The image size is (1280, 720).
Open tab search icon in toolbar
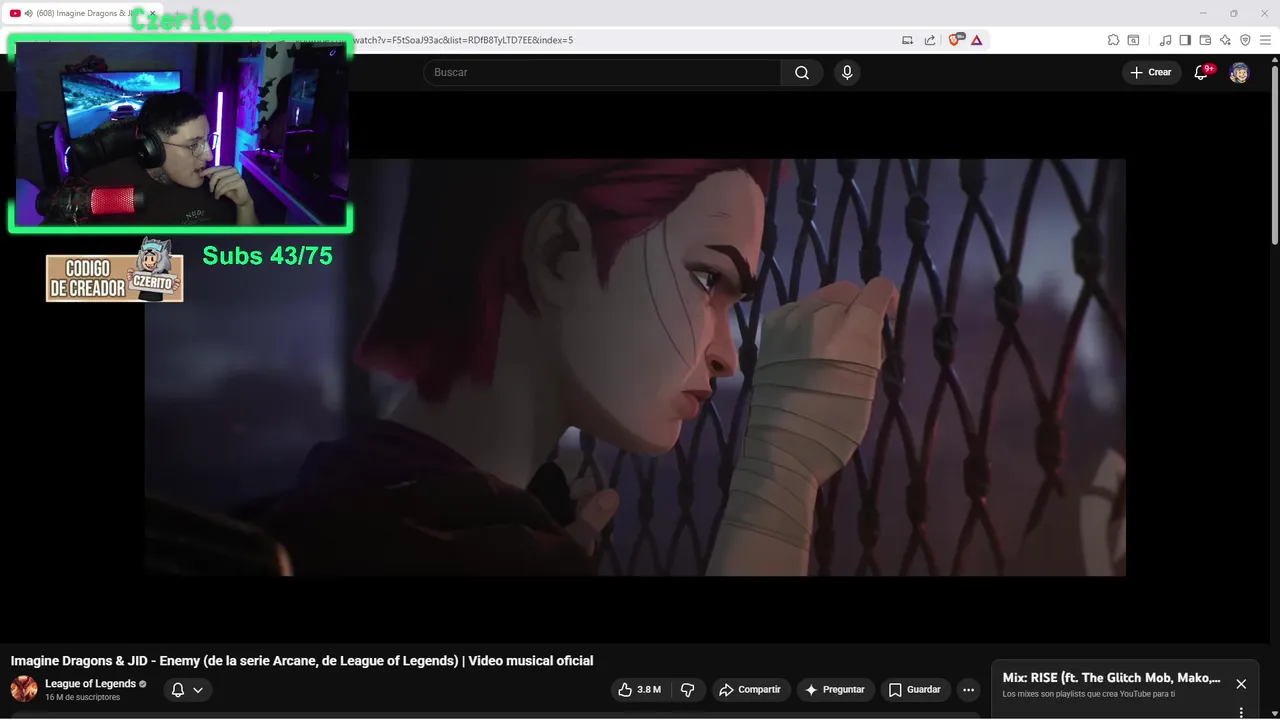pos(1133,40)
